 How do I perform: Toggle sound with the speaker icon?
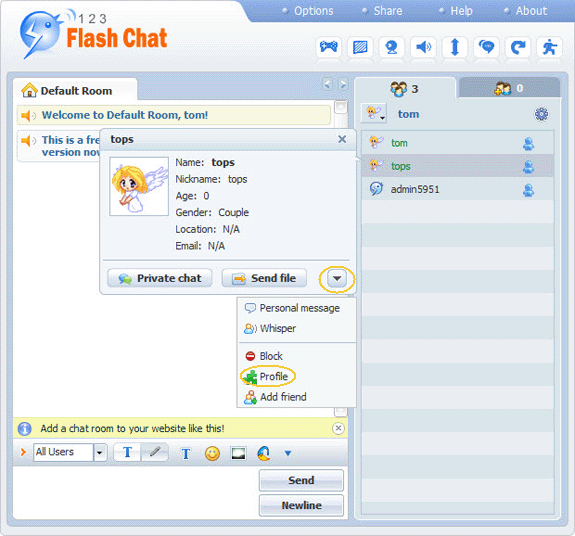point(423,47)
